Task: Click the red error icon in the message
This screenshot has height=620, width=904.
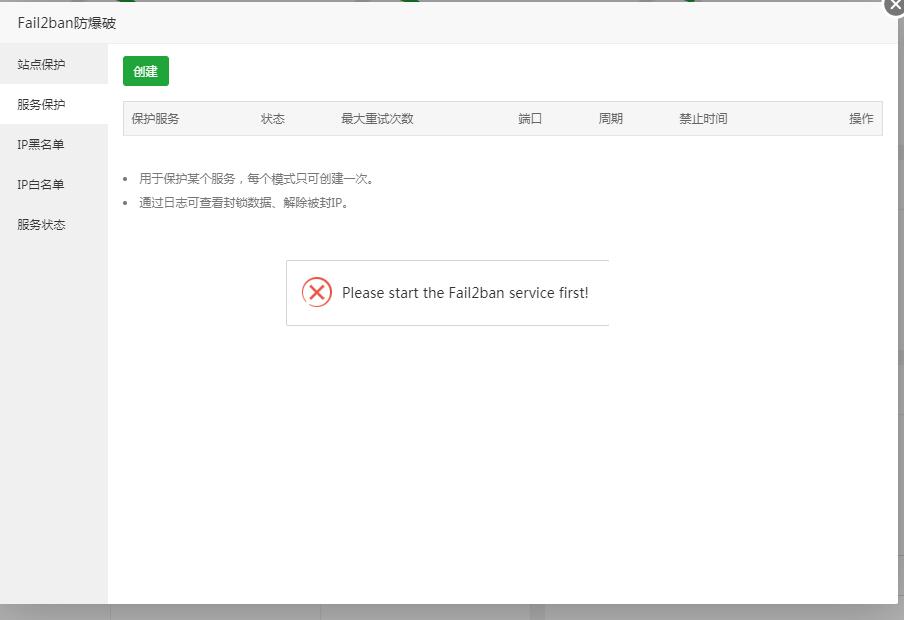Action: 317,292
